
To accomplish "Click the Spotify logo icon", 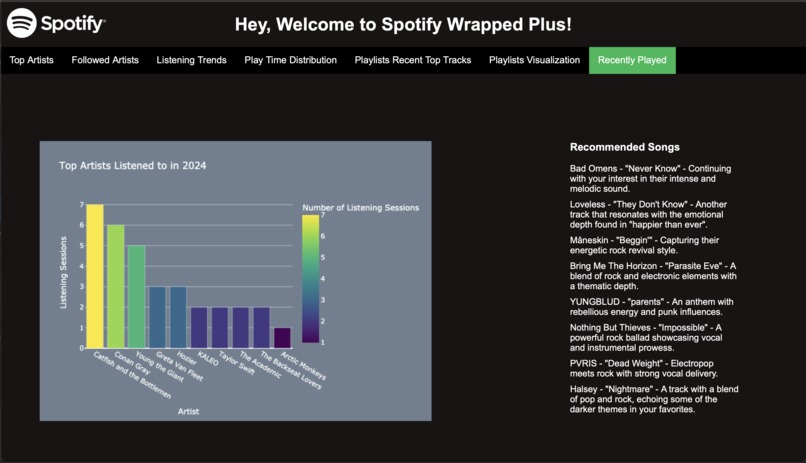I will [x=22, y=23].
